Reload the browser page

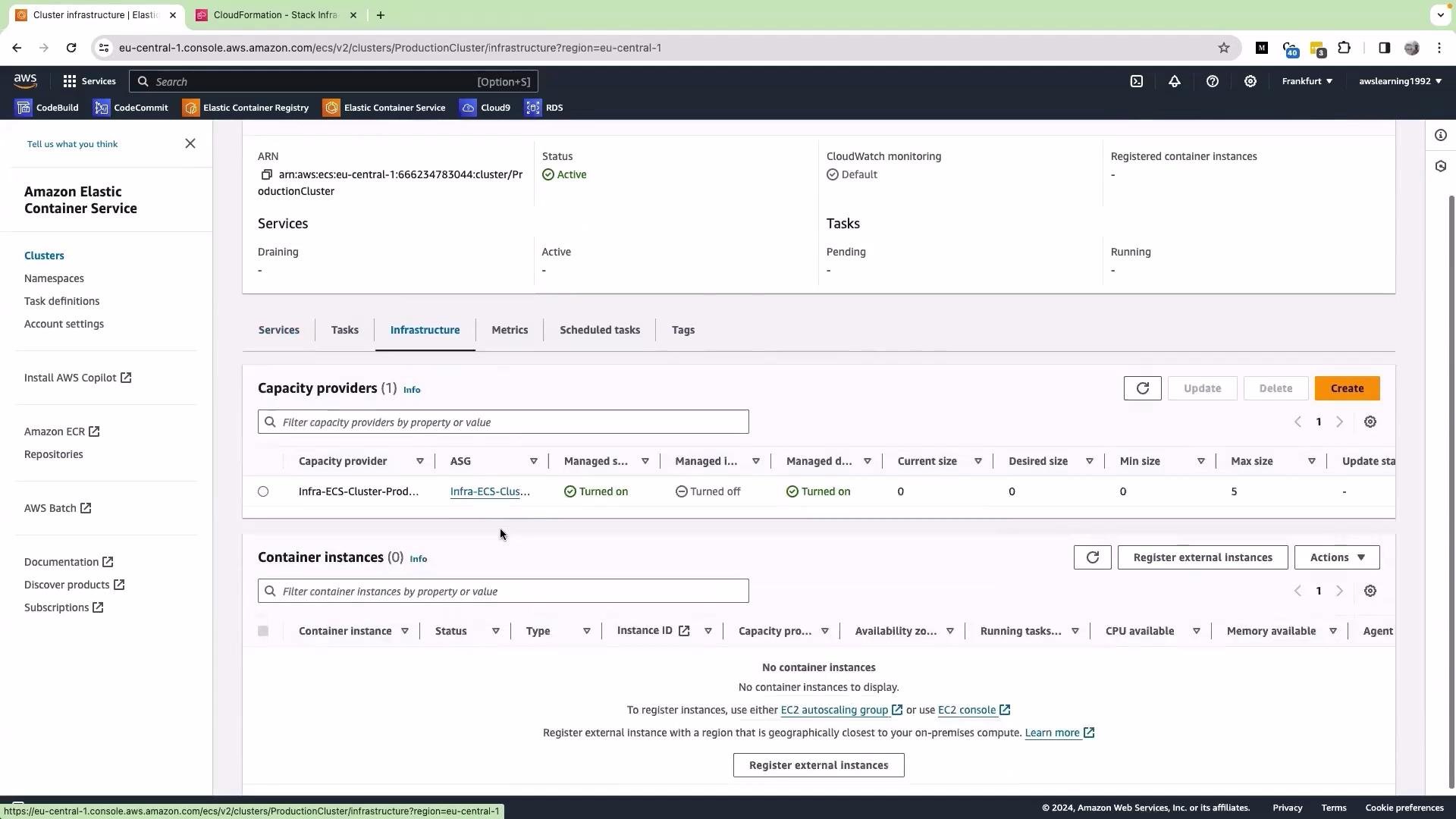point(71,48)
